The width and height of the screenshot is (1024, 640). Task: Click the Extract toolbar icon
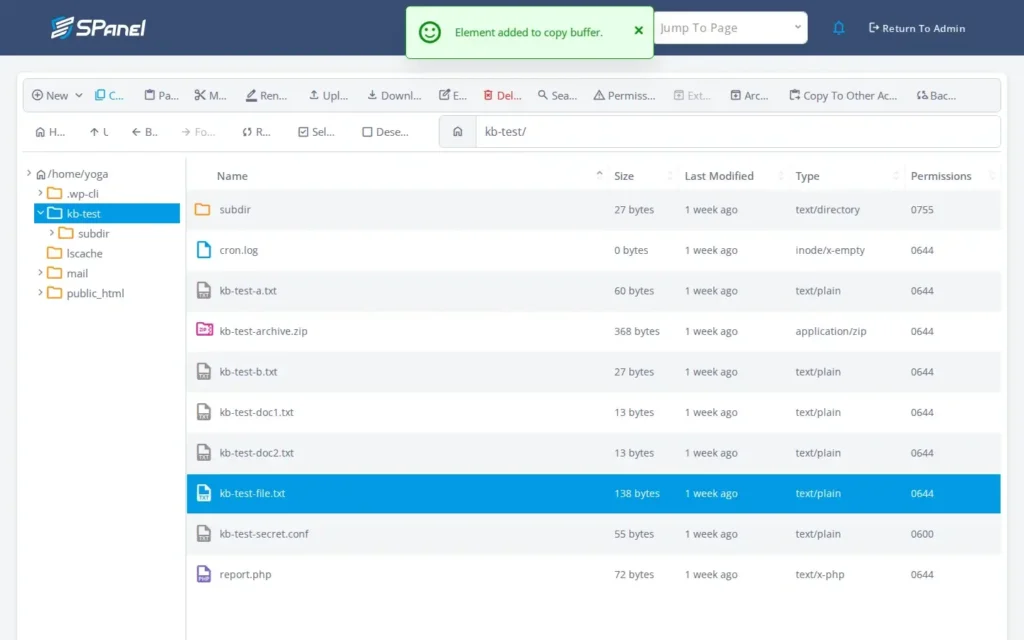pyautogui.click(x=679, y=95)
